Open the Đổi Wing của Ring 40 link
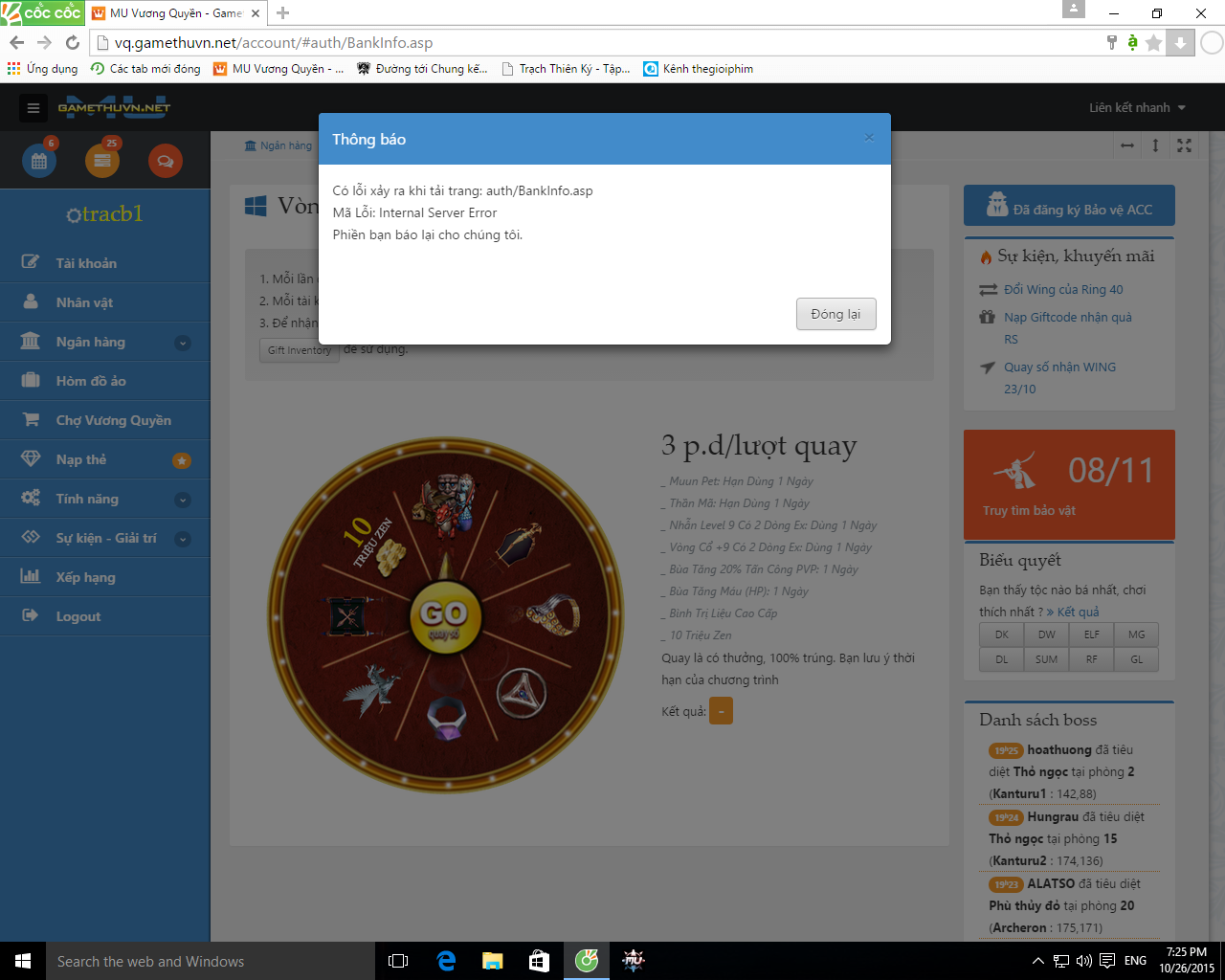 1063,289
